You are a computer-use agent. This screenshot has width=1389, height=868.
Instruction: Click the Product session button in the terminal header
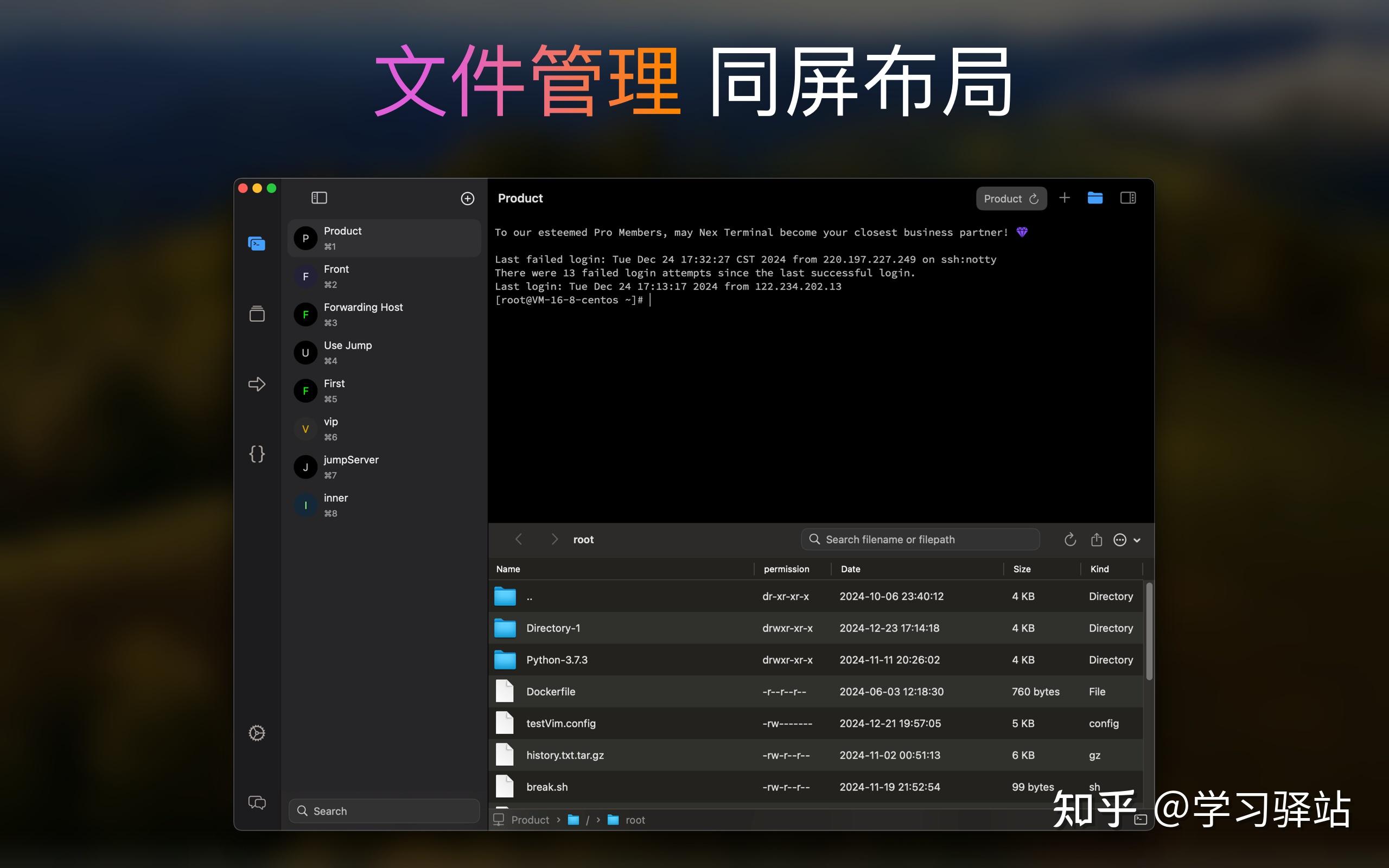[1011, 198]
